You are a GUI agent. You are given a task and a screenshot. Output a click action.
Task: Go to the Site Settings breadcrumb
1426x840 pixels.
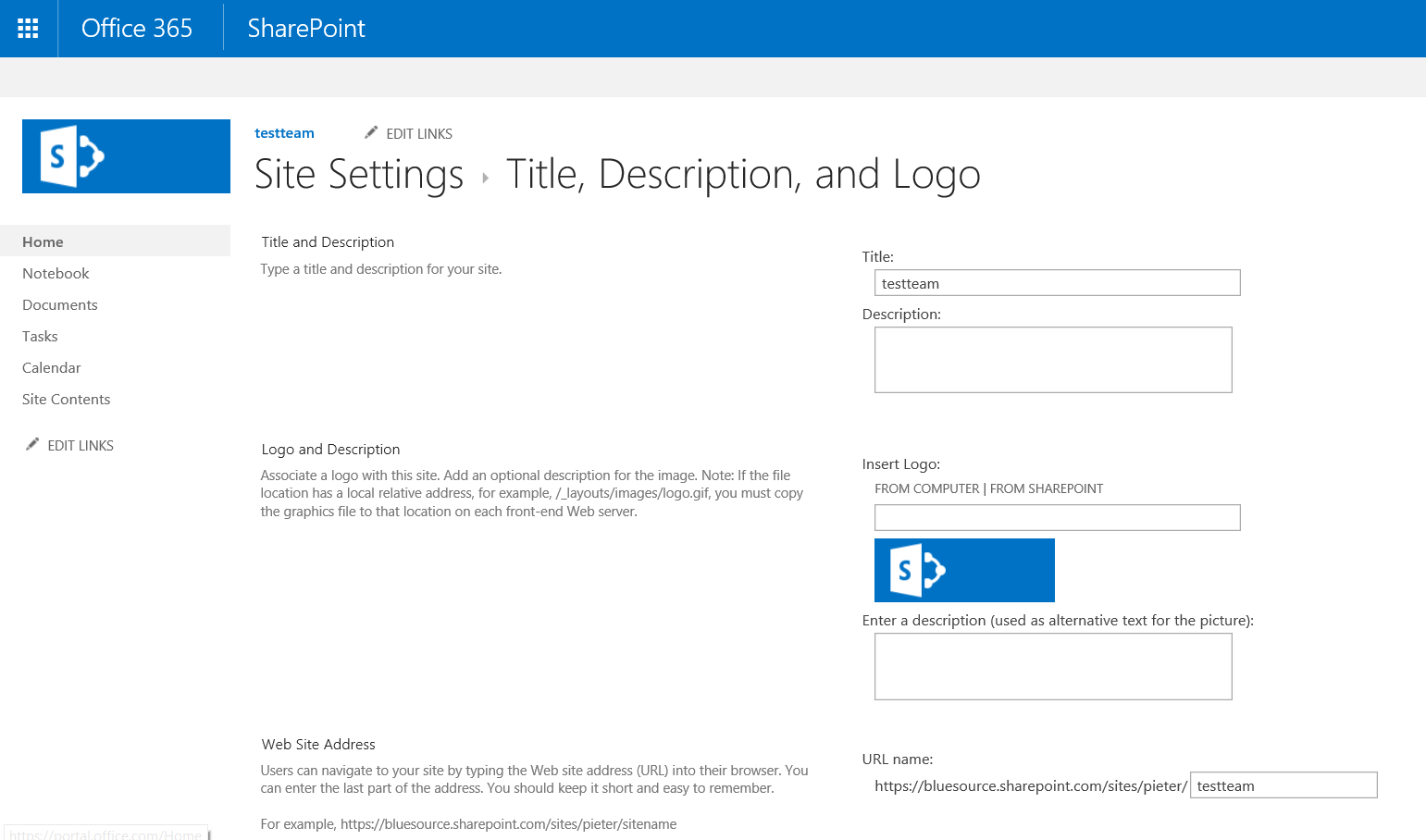[x=359, y=174]
